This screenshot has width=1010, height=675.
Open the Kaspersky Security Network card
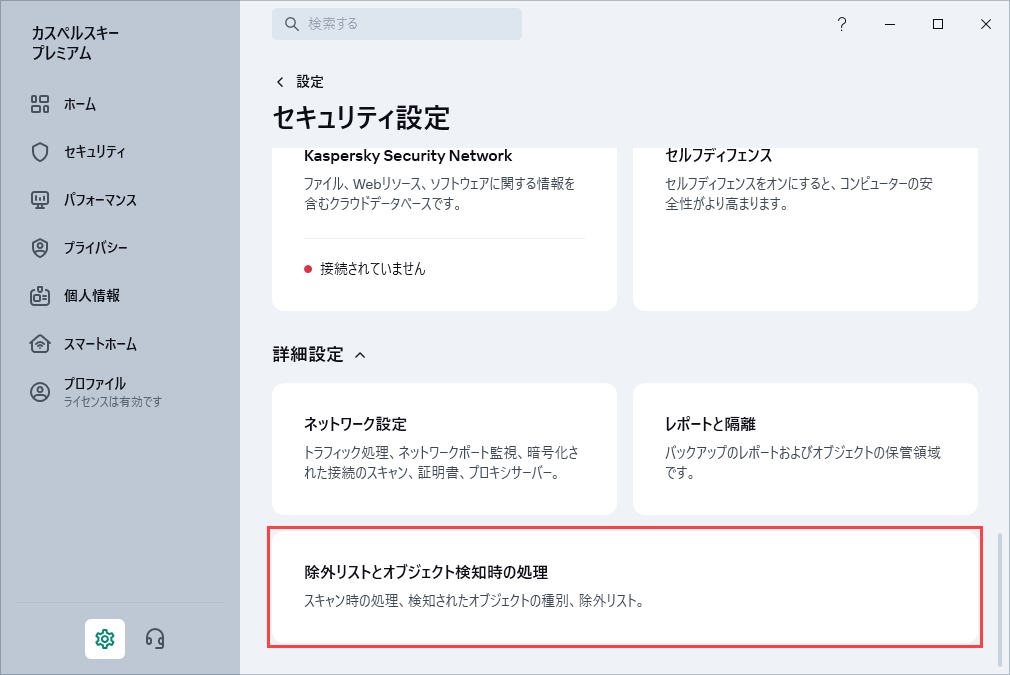click(x=444, y=229)
